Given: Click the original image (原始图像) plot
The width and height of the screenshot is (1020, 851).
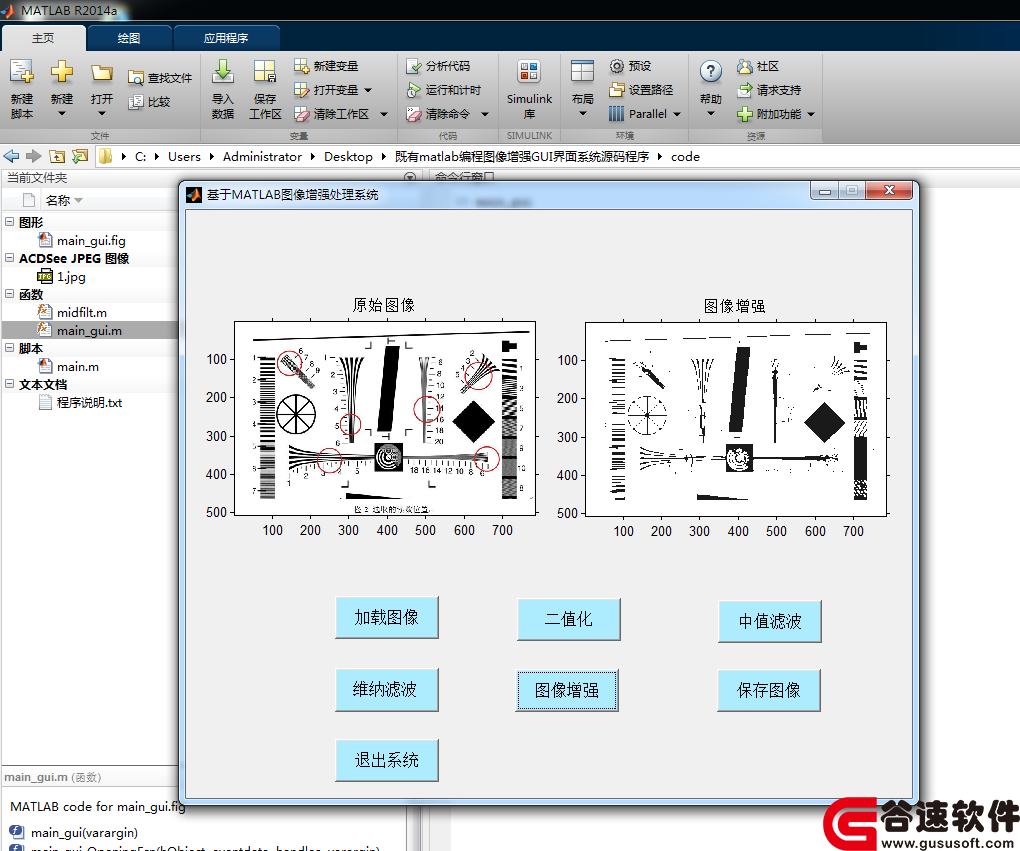Looking at the screenshot, I should point(384,418).
